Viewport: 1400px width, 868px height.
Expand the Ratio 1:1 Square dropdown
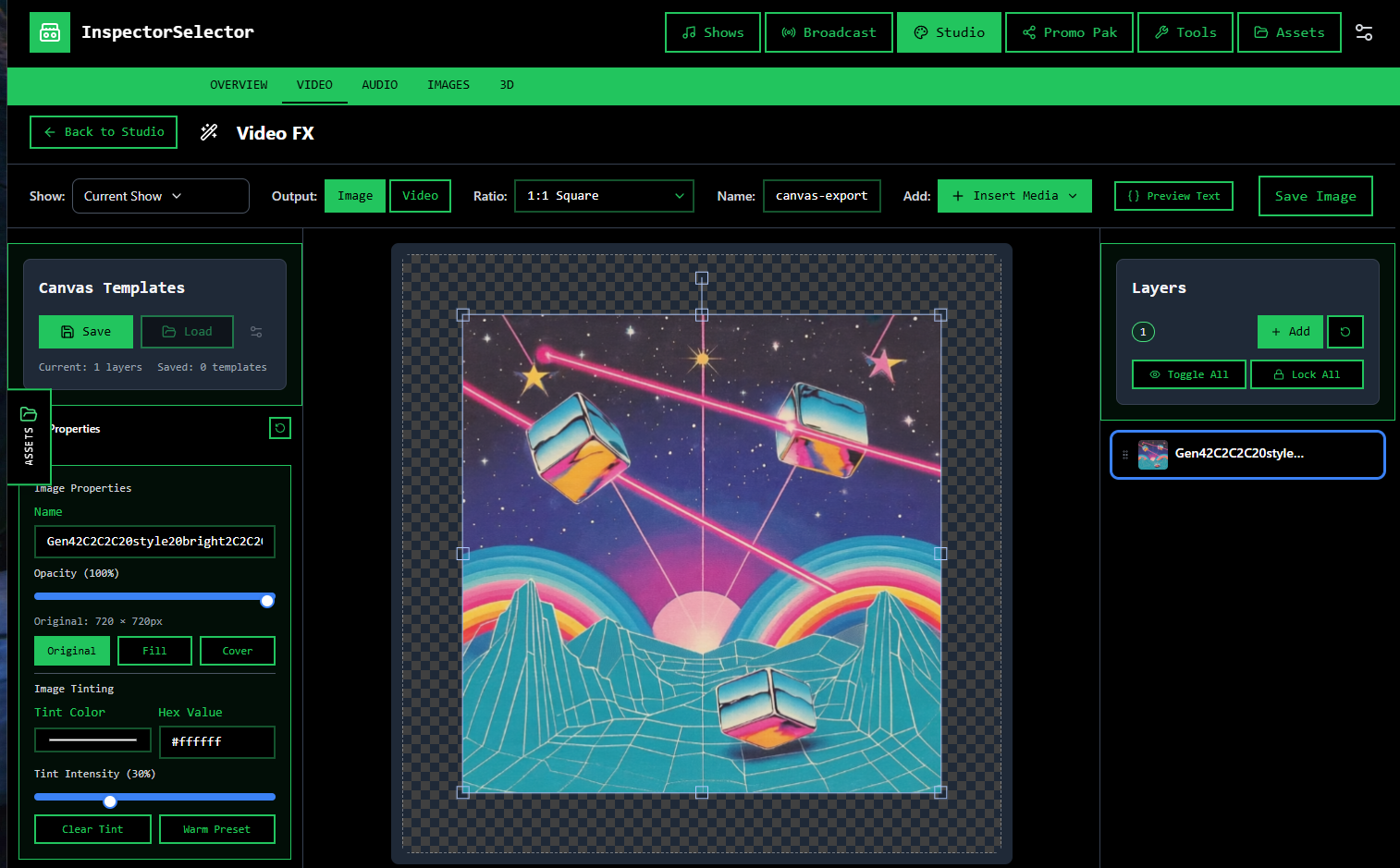click(604, 196)
